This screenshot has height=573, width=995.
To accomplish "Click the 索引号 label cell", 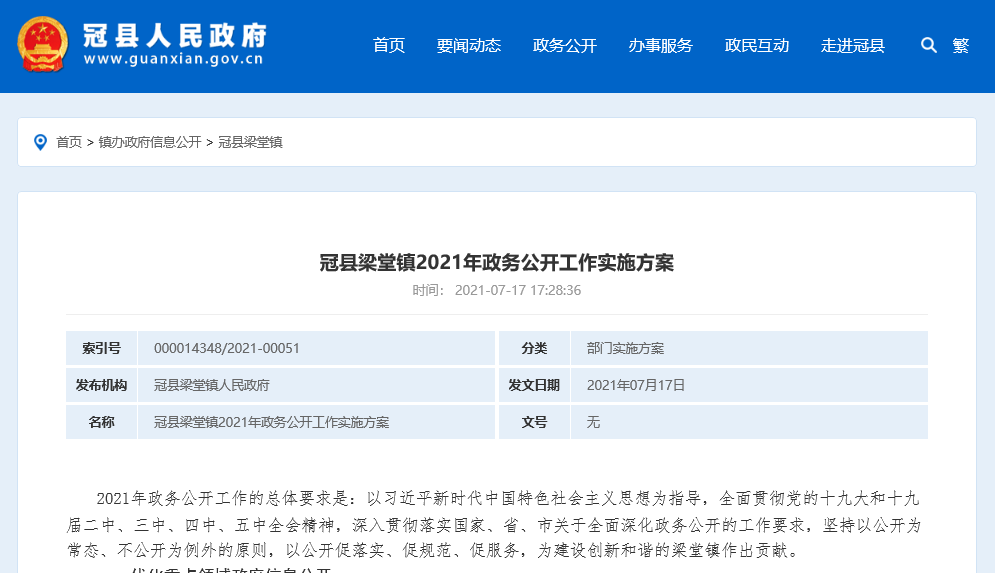I will click(102, 348).
